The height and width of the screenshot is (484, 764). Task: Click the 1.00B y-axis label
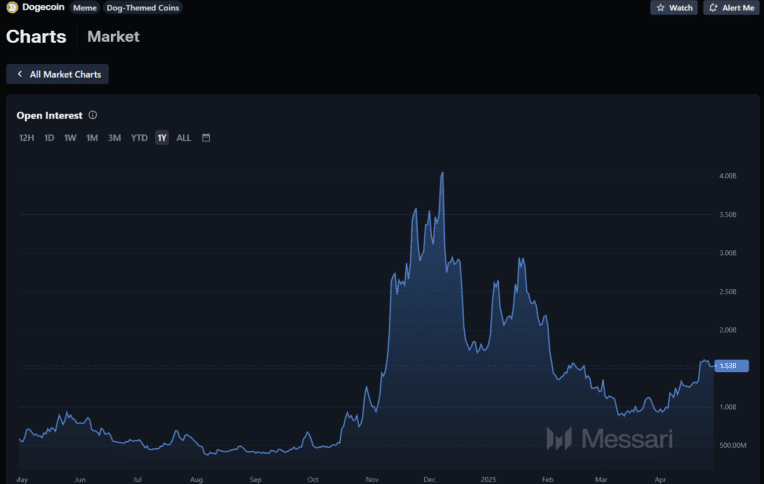[728, 407]
